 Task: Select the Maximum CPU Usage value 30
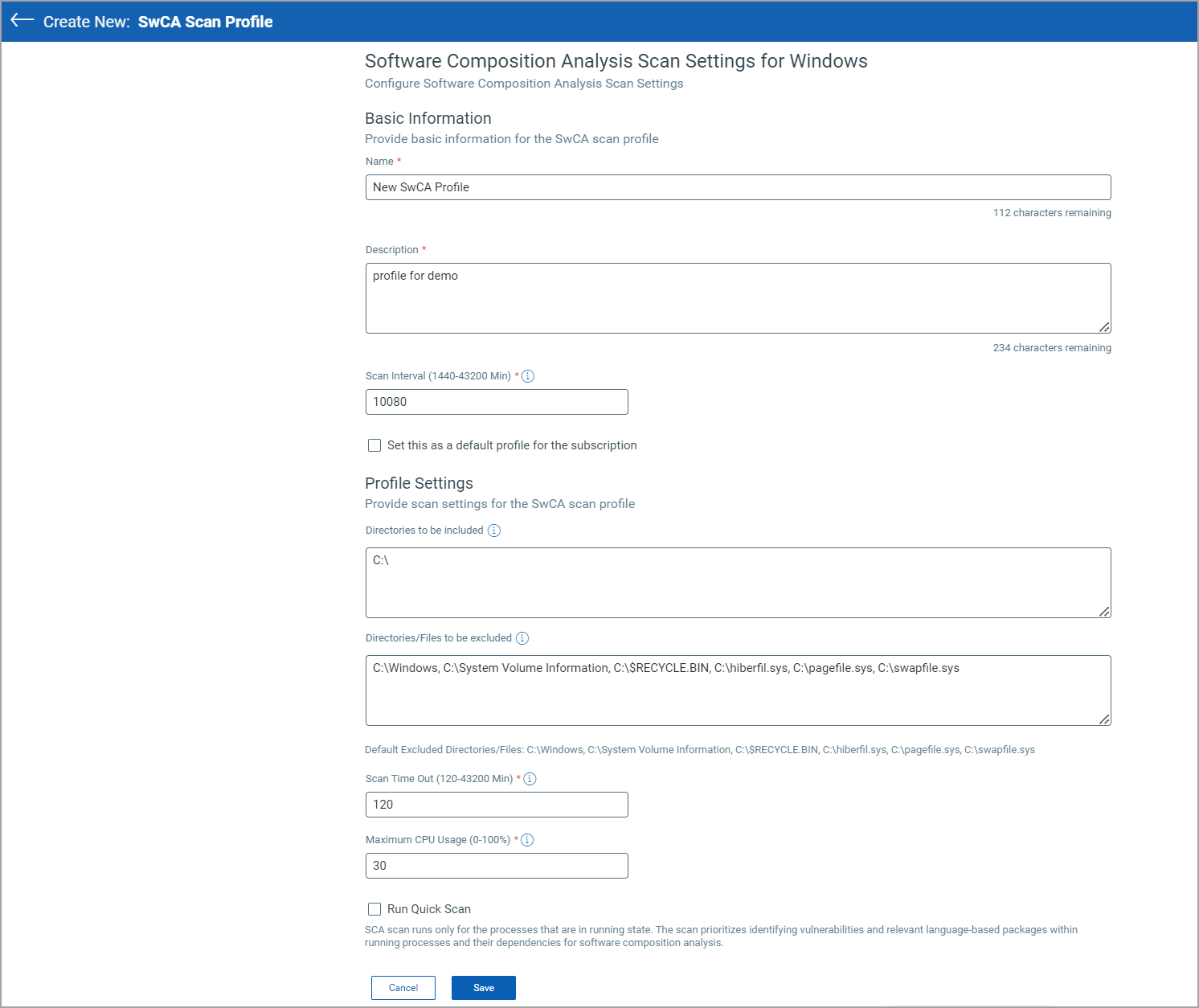(x=496, y=865)
